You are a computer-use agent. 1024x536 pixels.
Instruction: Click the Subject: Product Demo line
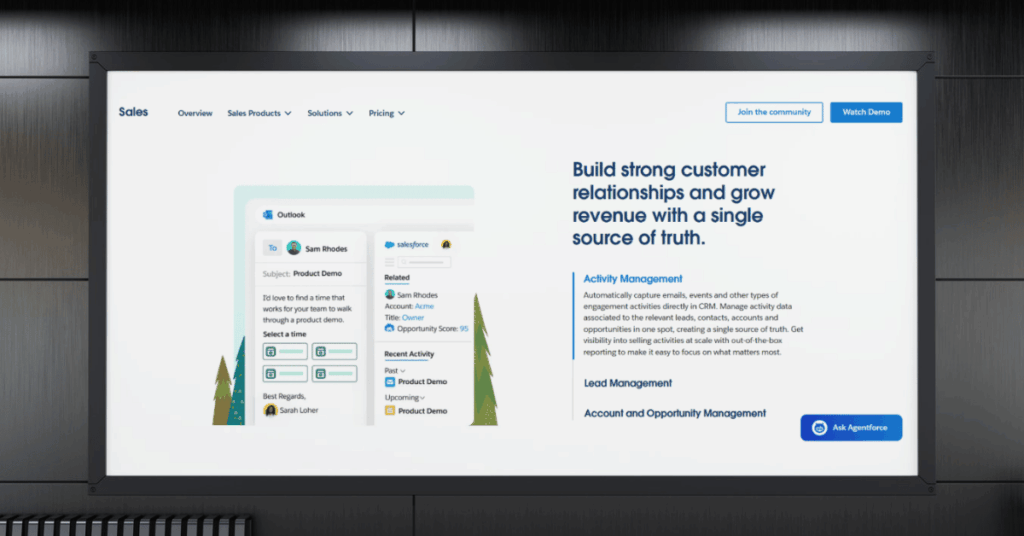tap(302, 274)
